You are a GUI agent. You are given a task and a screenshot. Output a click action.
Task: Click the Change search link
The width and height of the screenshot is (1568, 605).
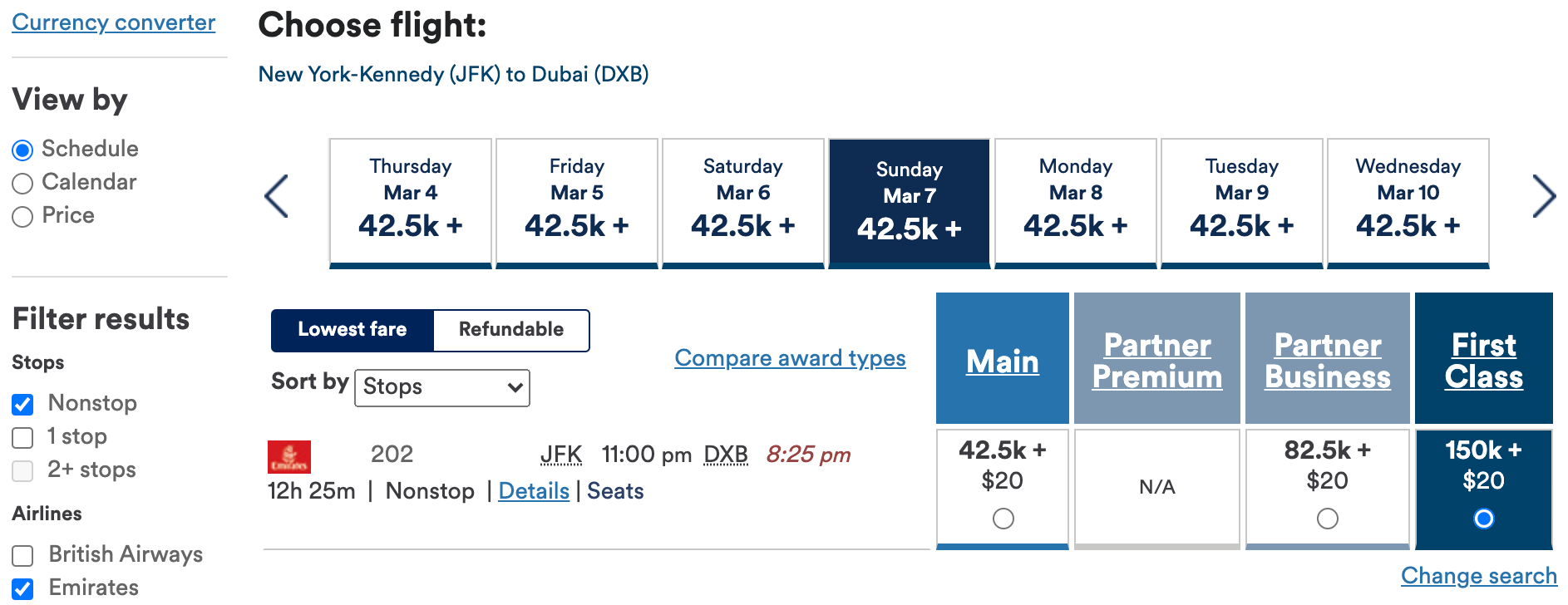[x=1478, y=576]
